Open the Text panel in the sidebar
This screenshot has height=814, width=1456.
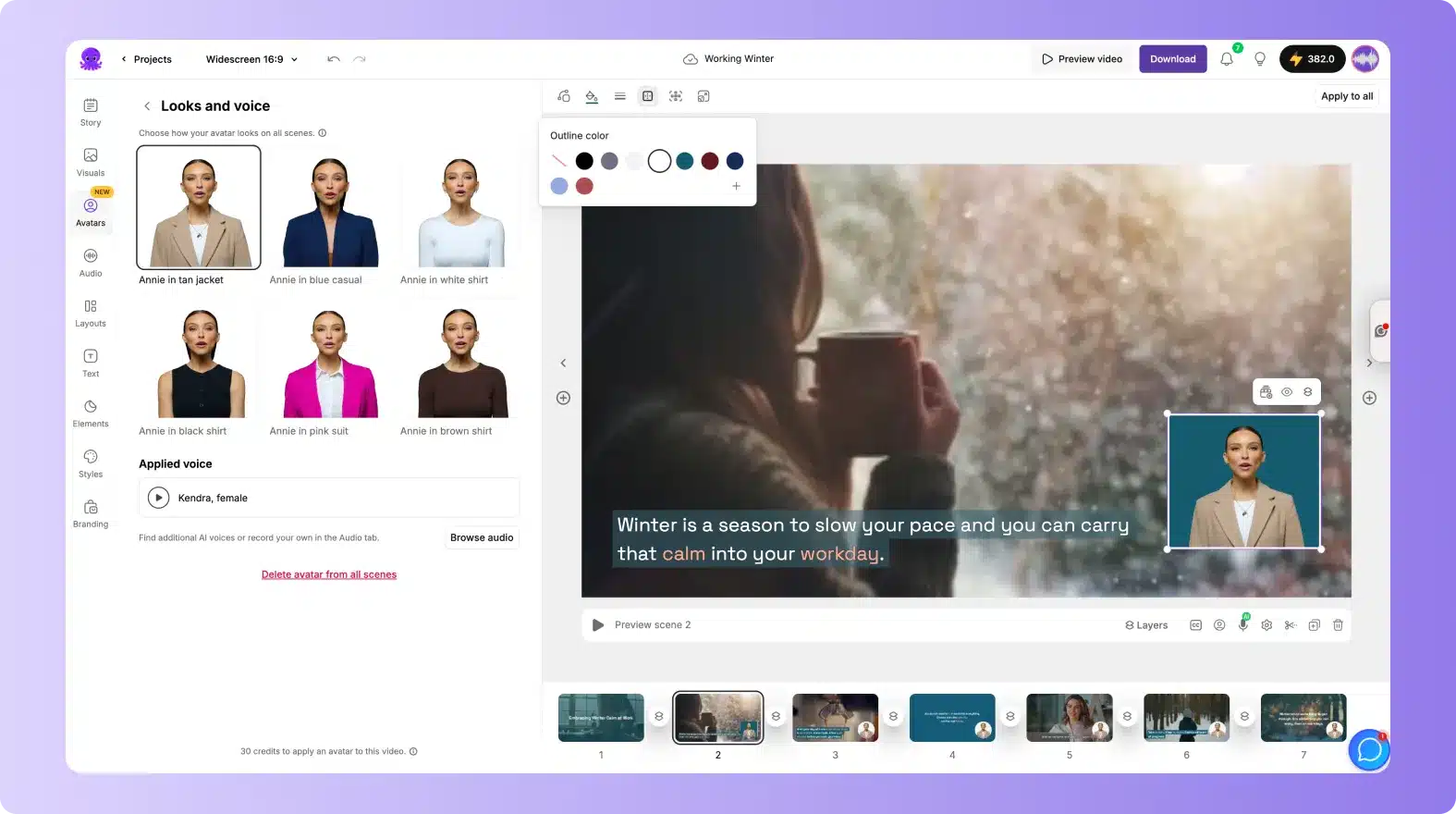91,363
